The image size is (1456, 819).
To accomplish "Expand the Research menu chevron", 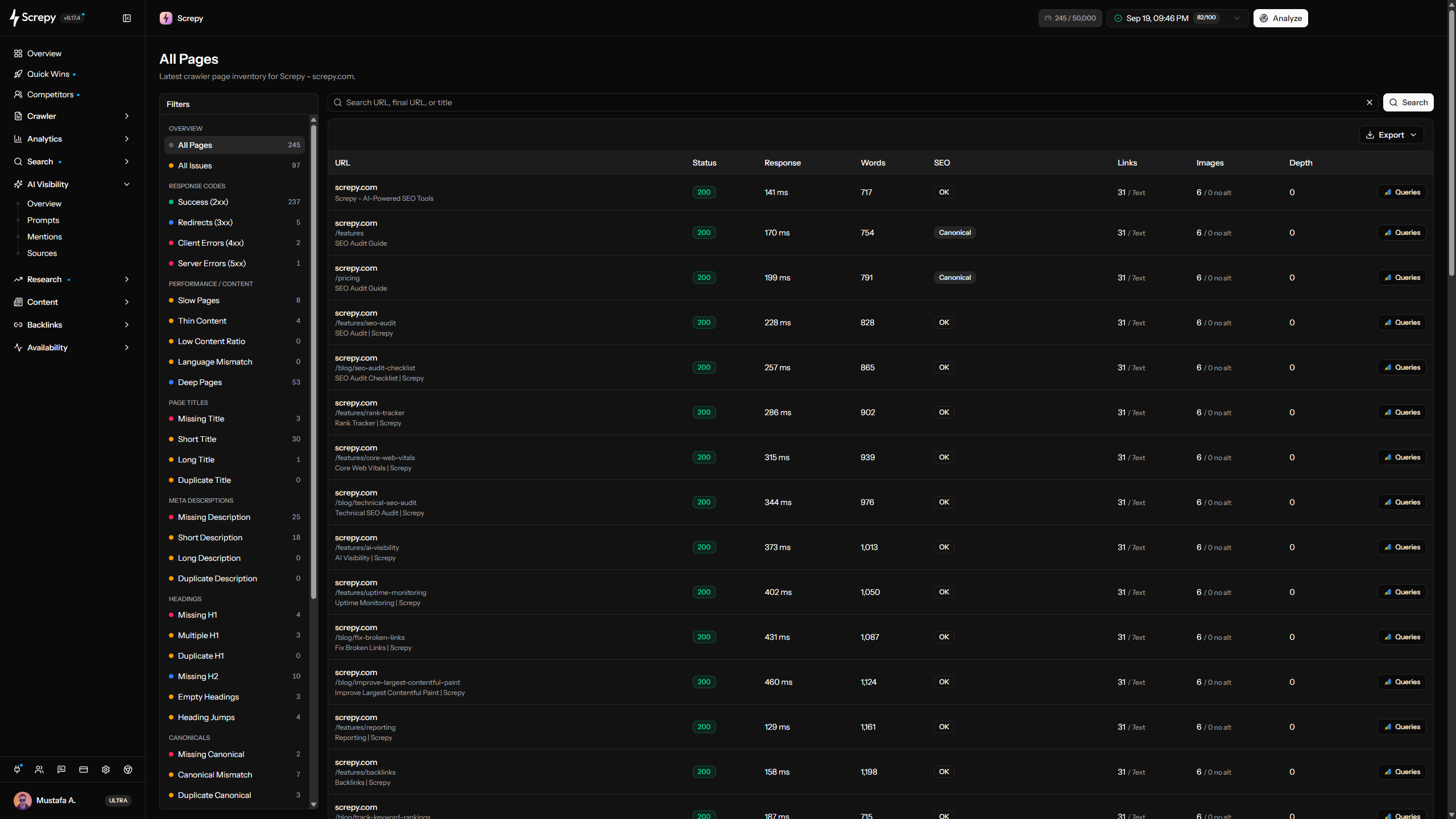I will coord(127,279).
